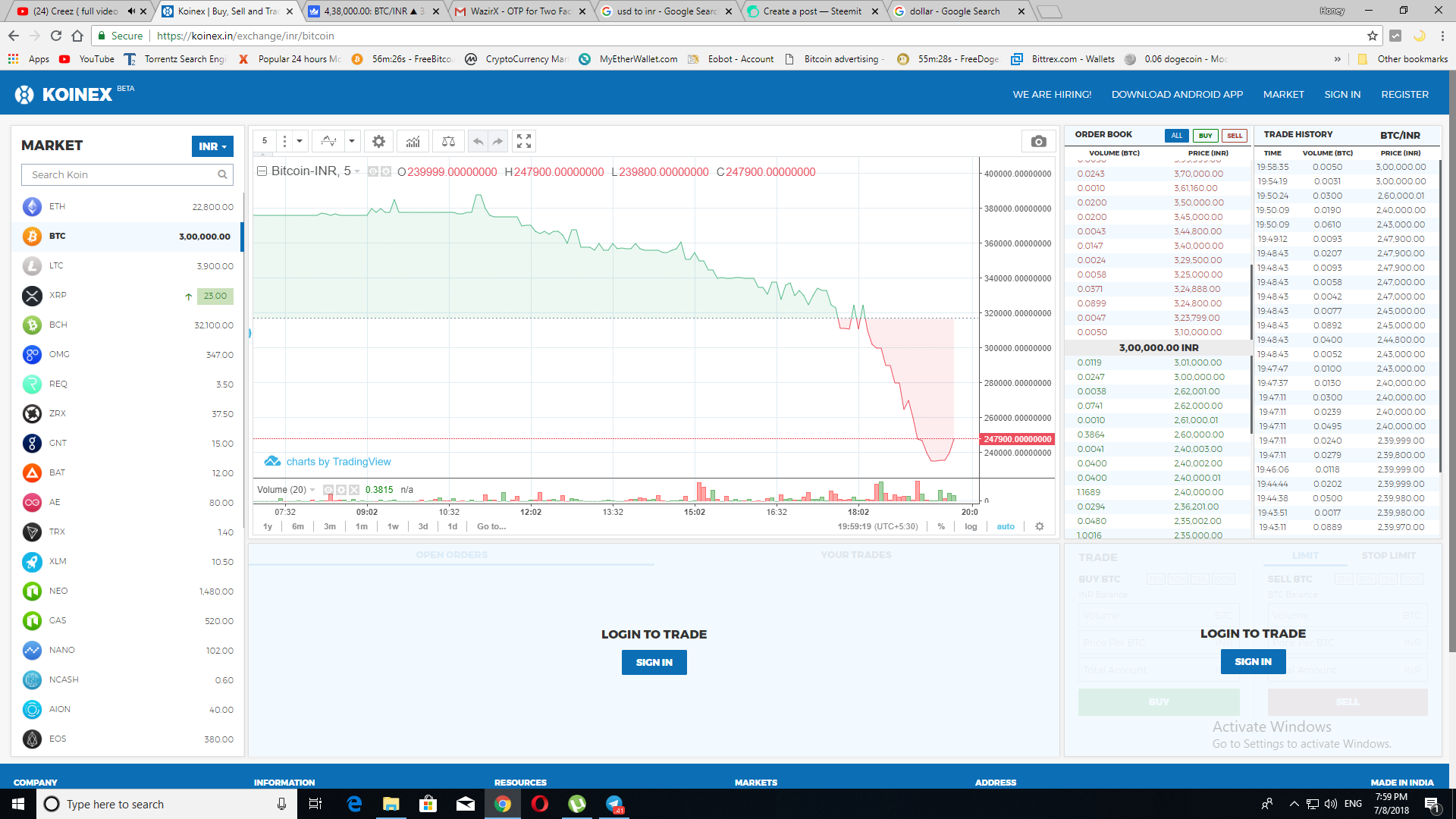1456x819 pixels.
Task: Click SIGN IN in the trade panel
Action: [x=1253, y=662]
